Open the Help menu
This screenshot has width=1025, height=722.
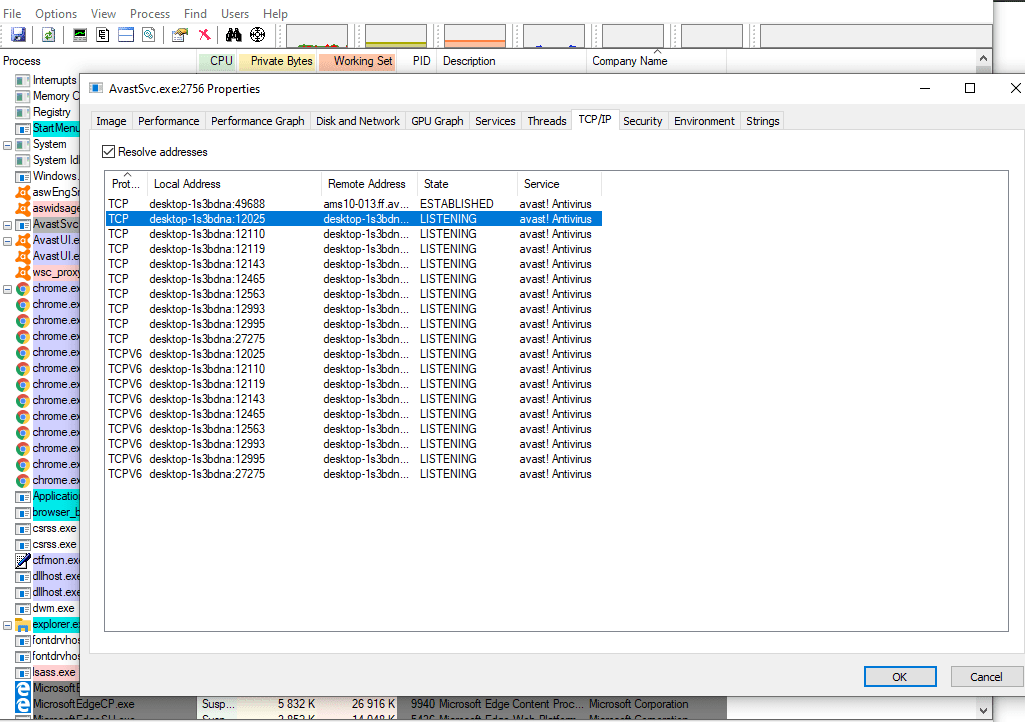click(x=275, y=13)
